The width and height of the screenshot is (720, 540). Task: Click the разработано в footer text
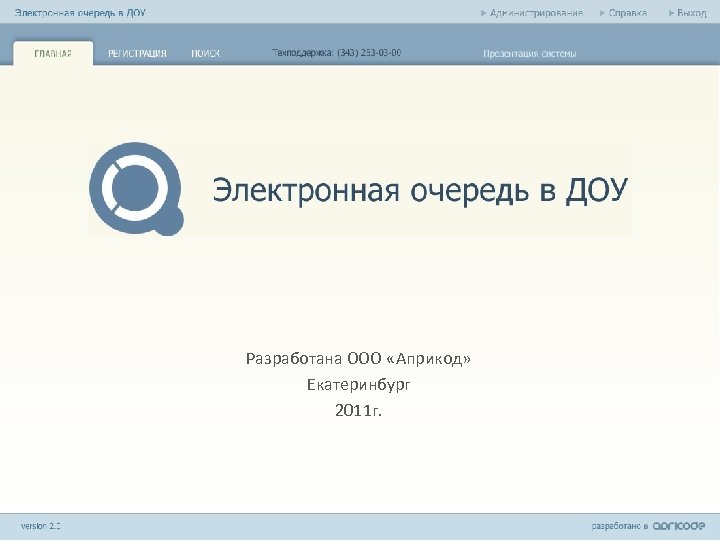(619, 526)
